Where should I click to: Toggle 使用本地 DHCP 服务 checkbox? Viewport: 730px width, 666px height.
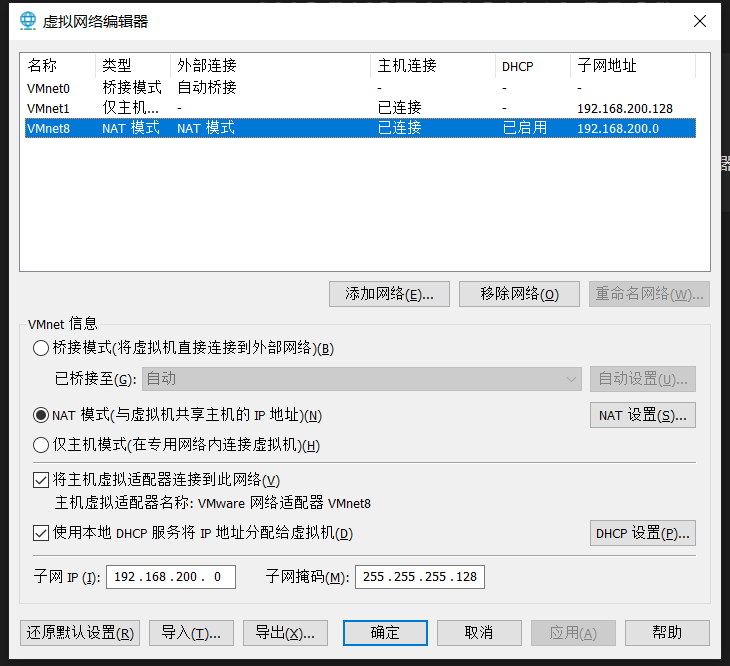click(x=41, y=533)
